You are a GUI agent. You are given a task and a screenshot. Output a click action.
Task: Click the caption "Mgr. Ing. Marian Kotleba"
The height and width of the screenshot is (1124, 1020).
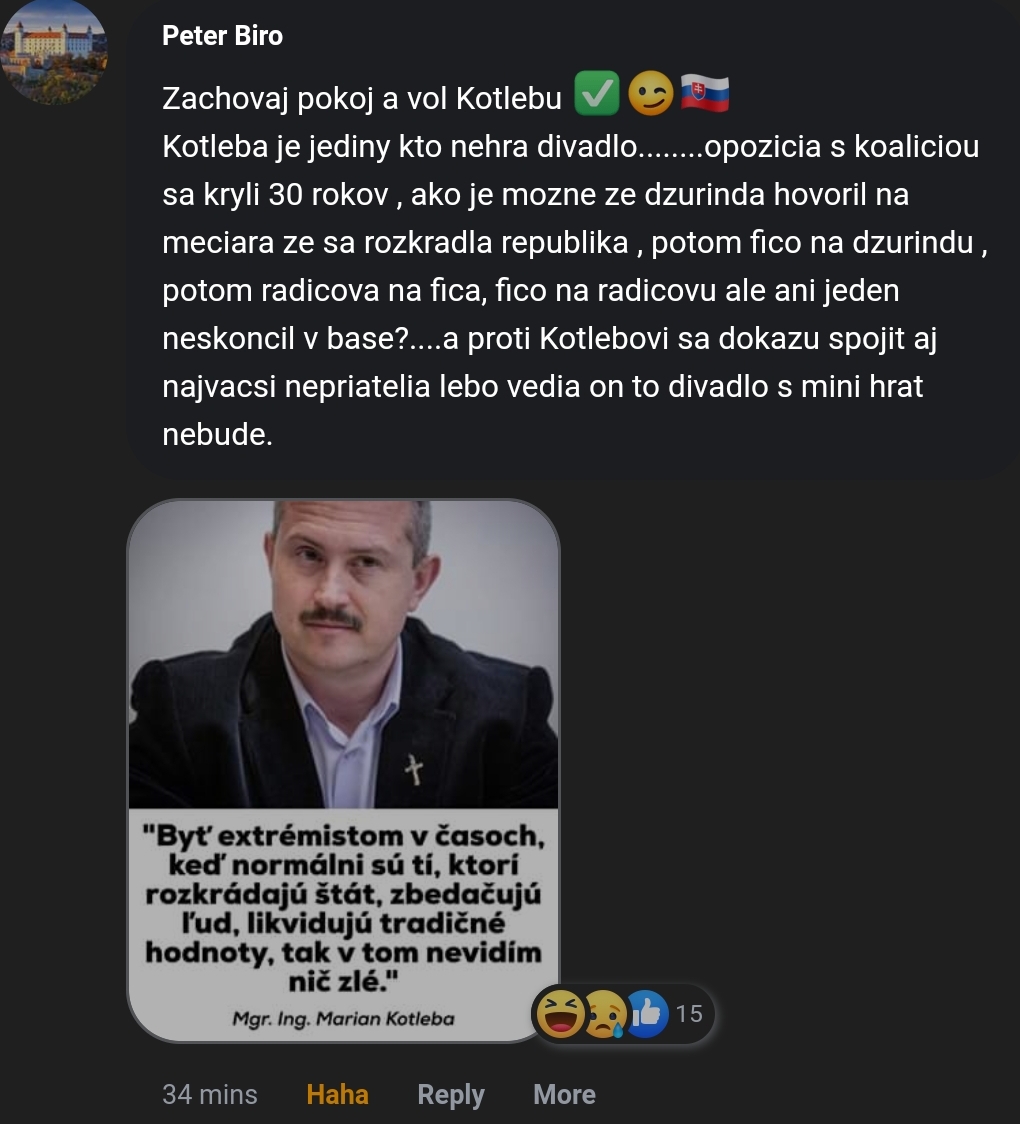[343, 1019]
